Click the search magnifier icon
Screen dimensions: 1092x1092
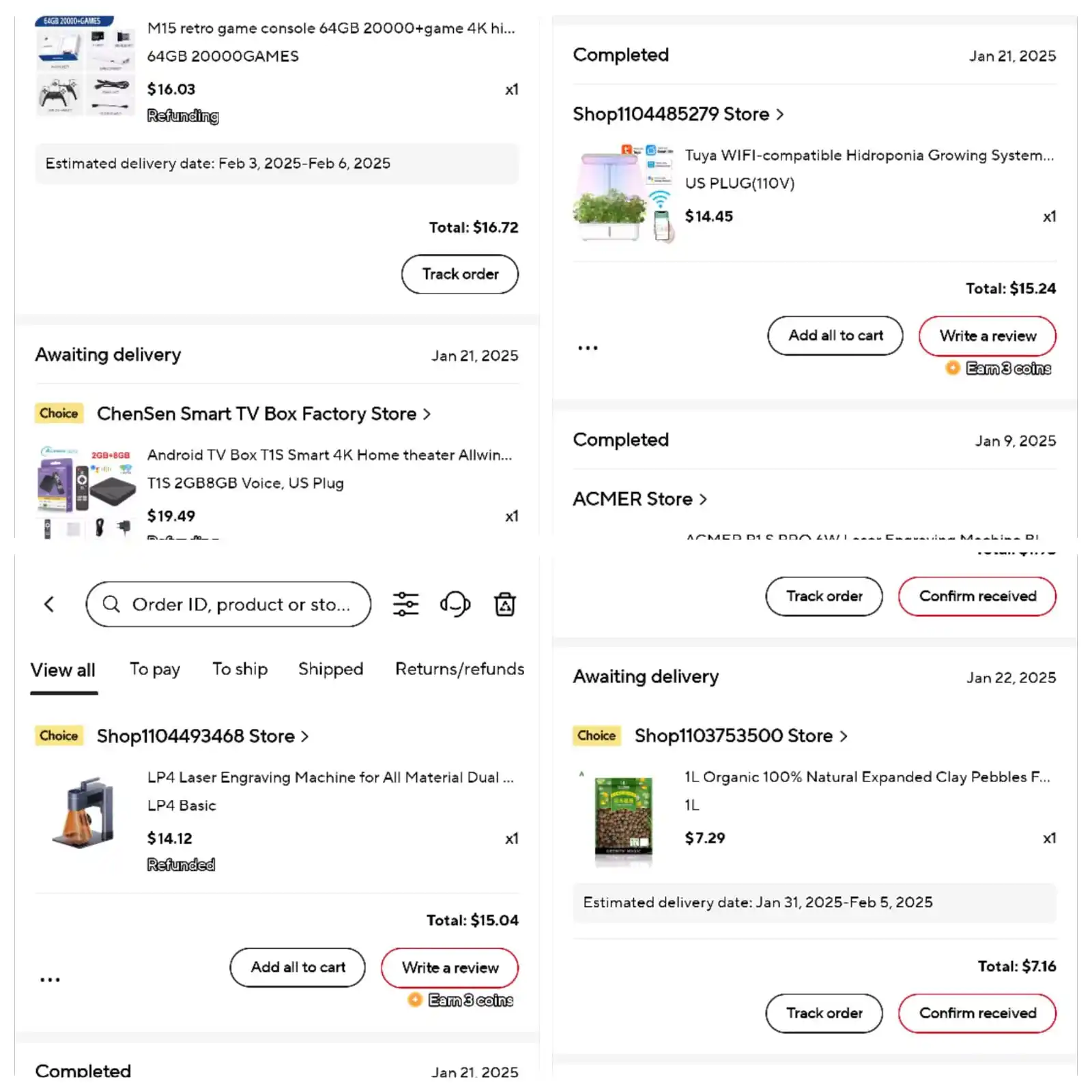[111, 604]
